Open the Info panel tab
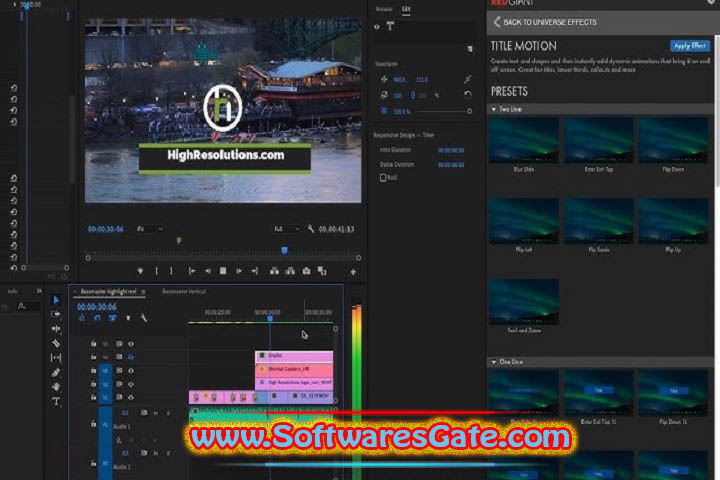The image size is (720, 480). pyautogui.click(x=12, y=291)
